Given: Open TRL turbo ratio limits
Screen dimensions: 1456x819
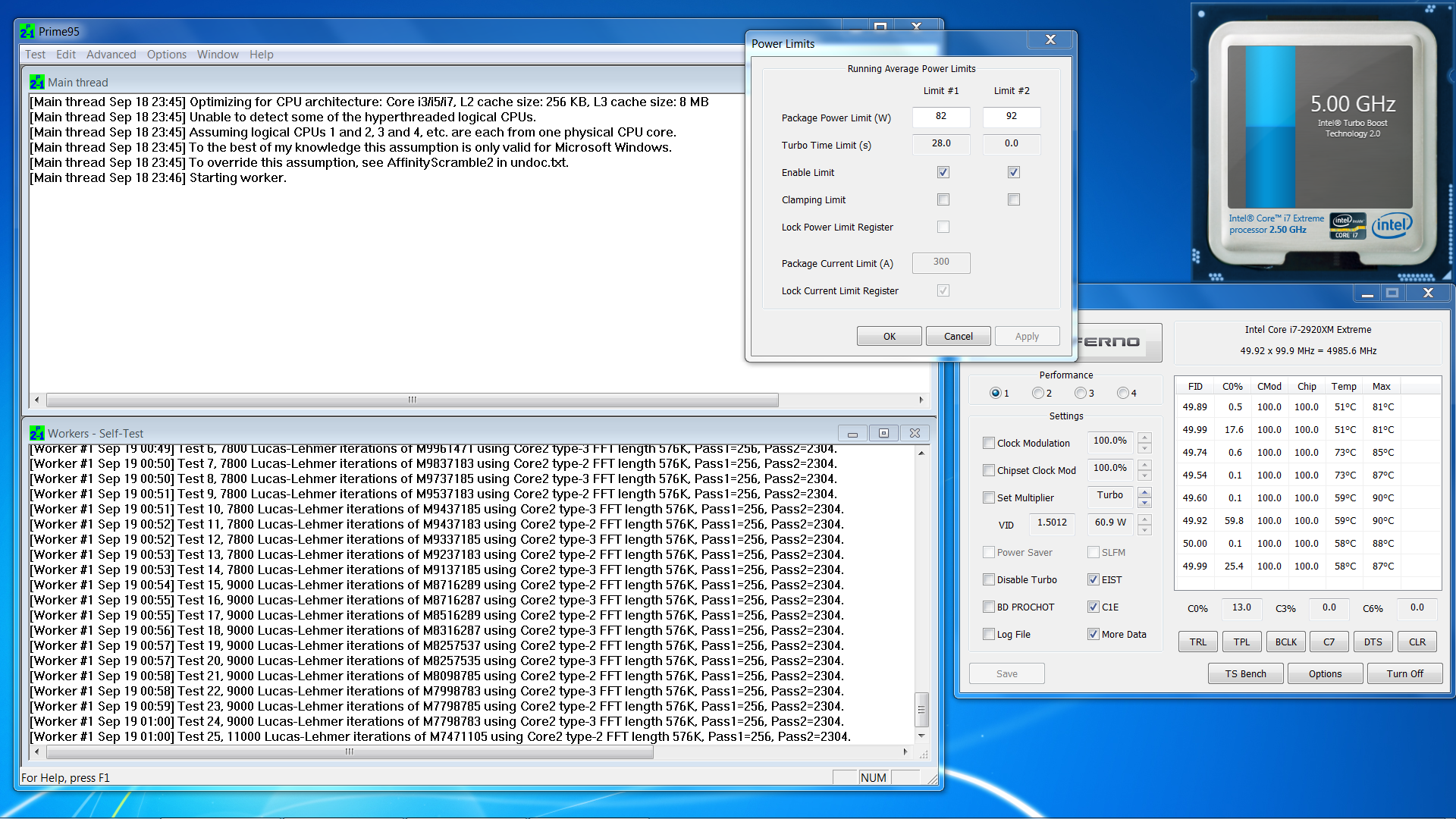Looking at the screenshot, I should coord(1198,642).
